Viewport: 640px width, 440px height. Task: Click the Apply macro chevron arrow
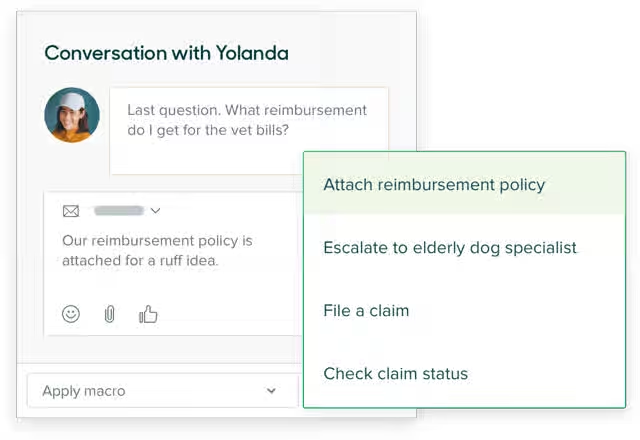pyautogui.click(x=271, y=391)
